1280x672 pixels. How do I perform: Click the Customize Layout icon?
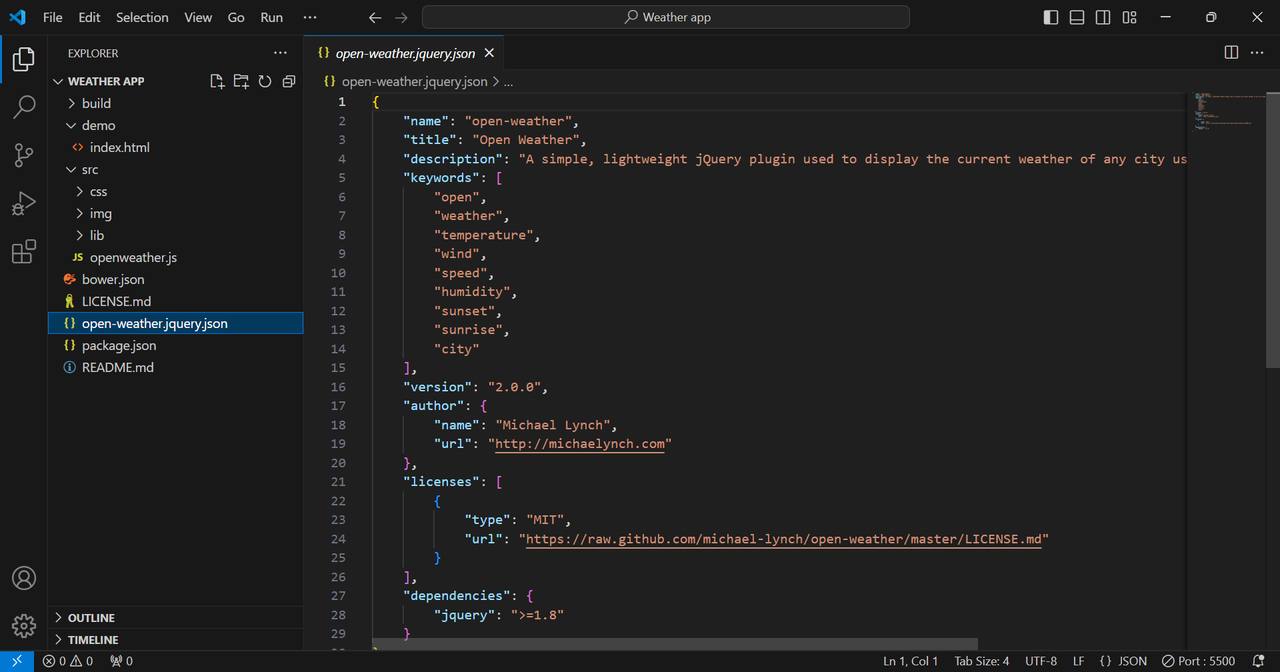pos(1129,17)
